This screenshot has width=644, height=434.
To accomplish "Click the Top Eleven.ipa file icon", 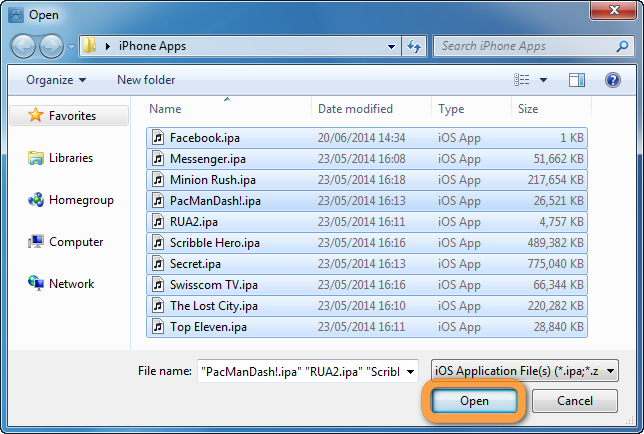I will [x=158, y=326].
